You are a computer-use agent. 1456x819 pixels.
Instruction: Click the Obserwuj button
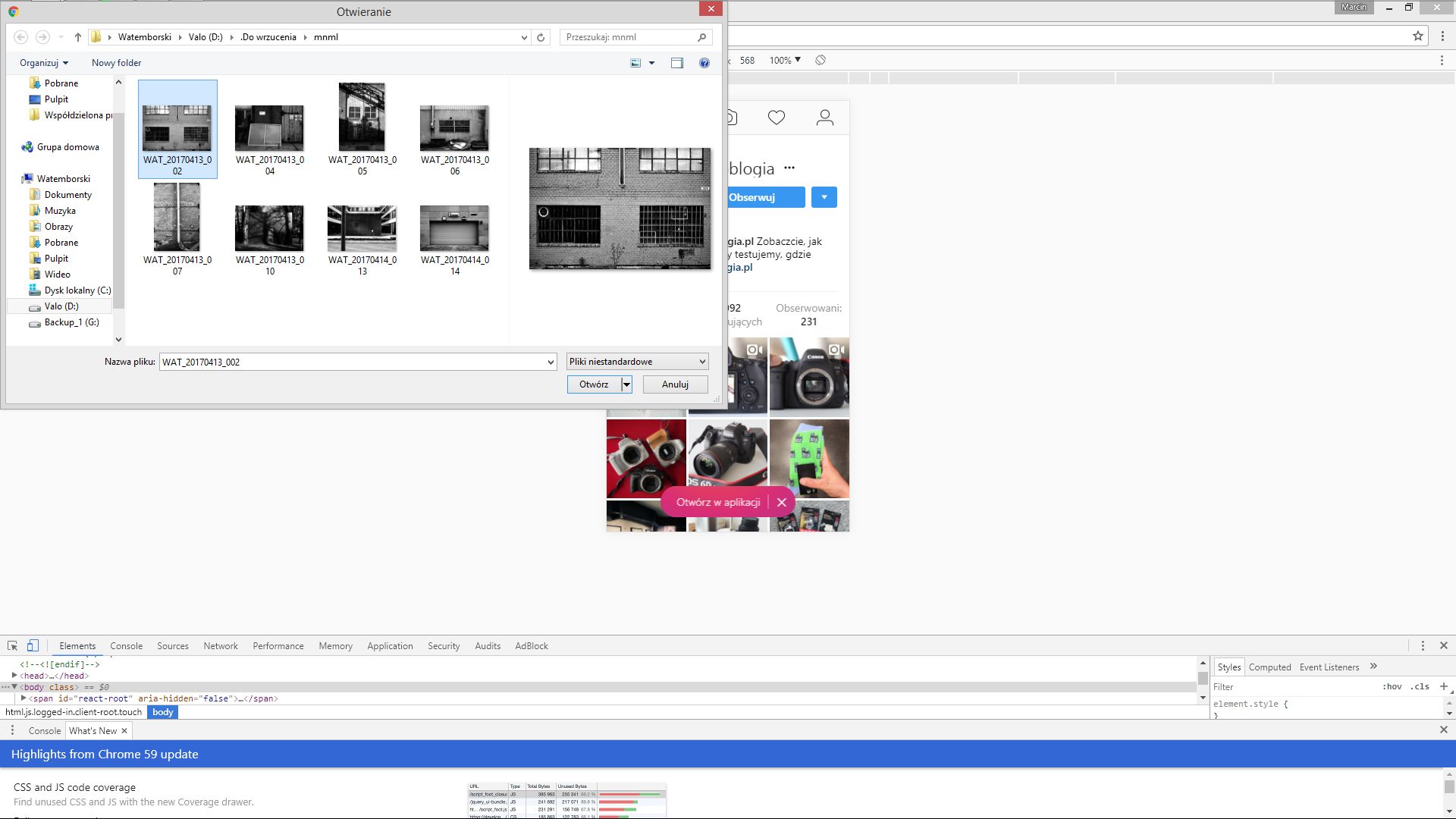(x=766, y=197)
